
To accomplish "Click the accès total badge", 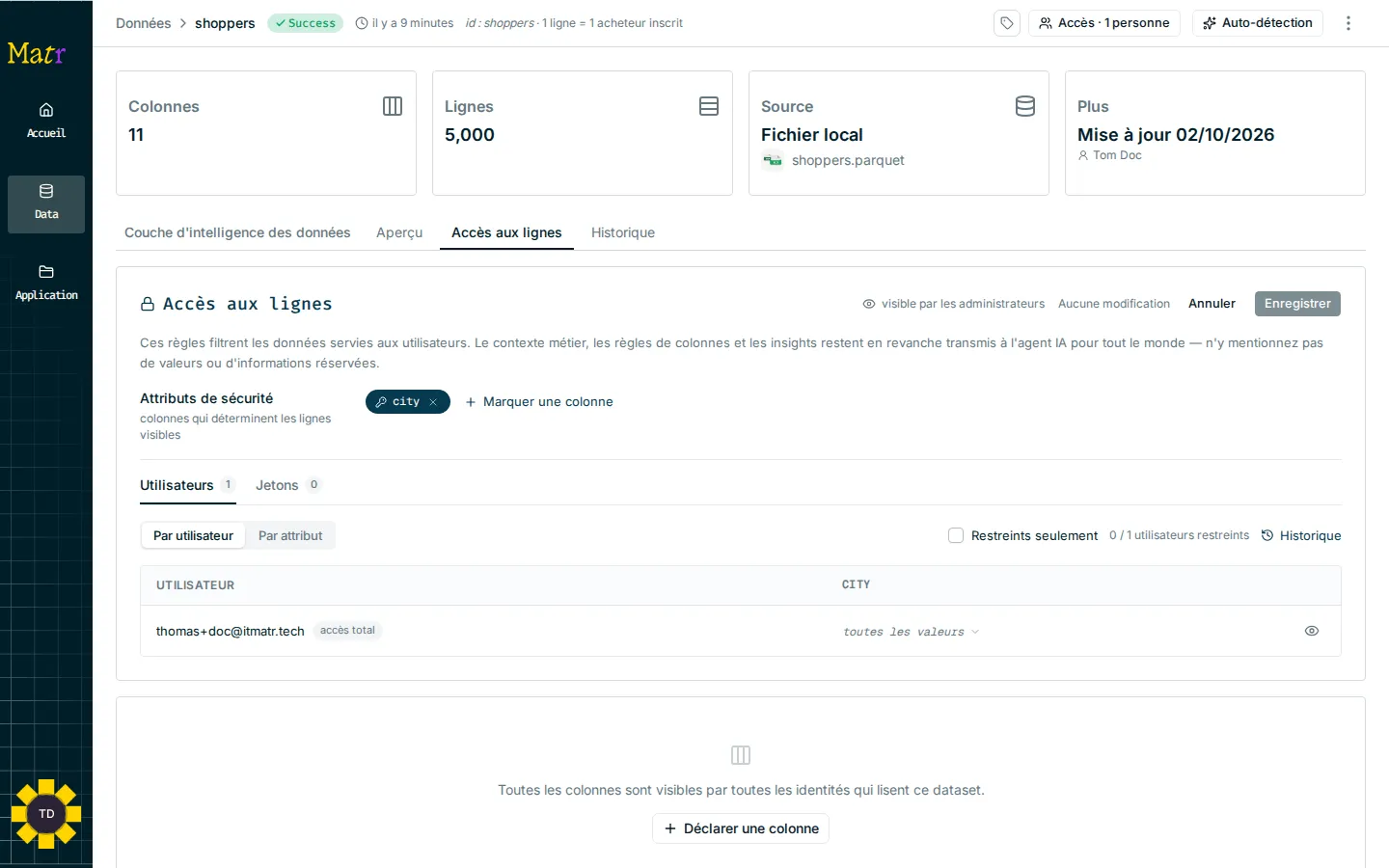I will tap(347, 631).
